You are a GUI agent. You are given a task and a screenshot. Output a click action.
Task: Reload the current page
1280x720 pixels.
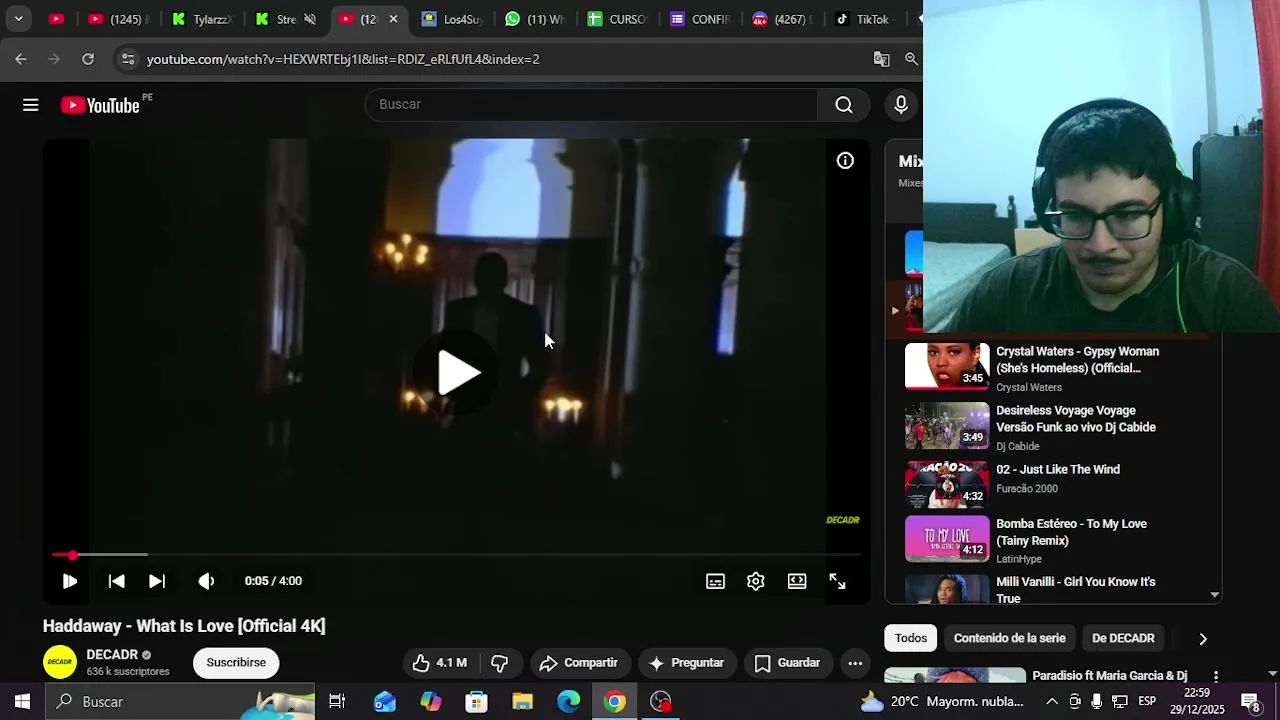click(x=88, y=59)
